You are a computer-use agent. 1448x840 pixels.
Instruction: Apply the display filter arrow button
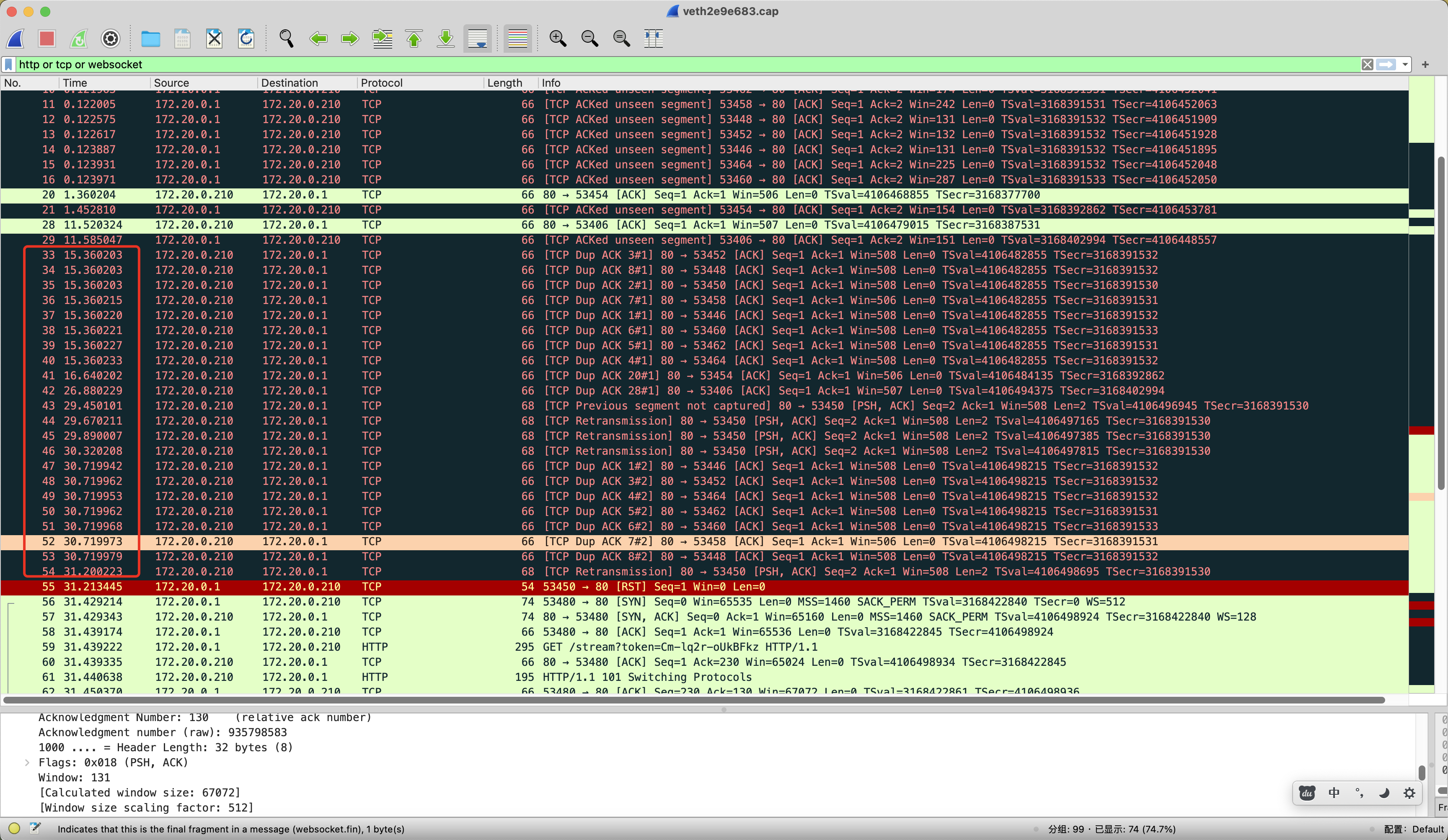pos(1386,64)
